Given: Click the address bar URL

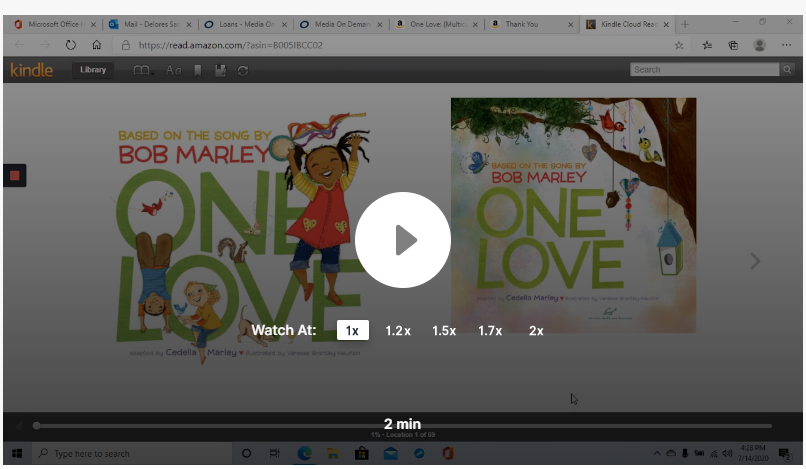Looking at the screenshot, I should [x=230, y=45].
